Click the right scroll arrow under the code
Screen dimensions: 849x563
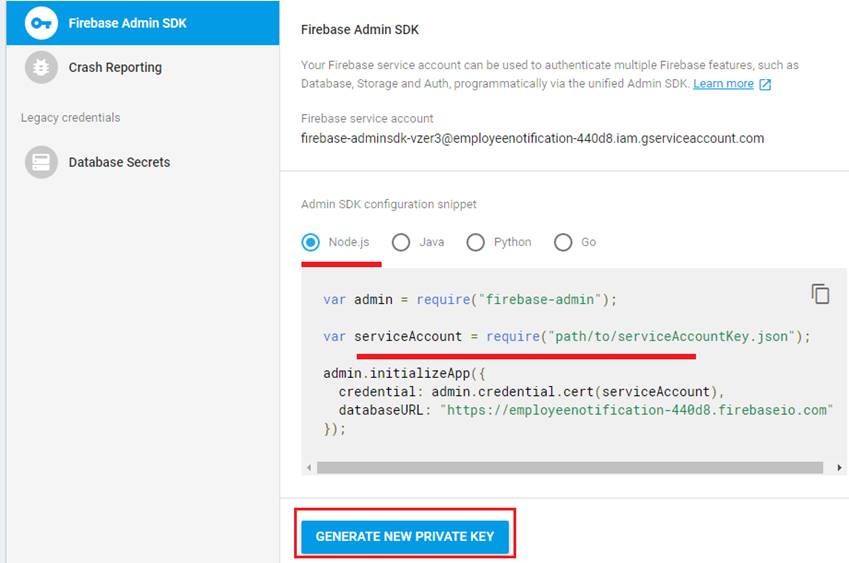[839, 468]
